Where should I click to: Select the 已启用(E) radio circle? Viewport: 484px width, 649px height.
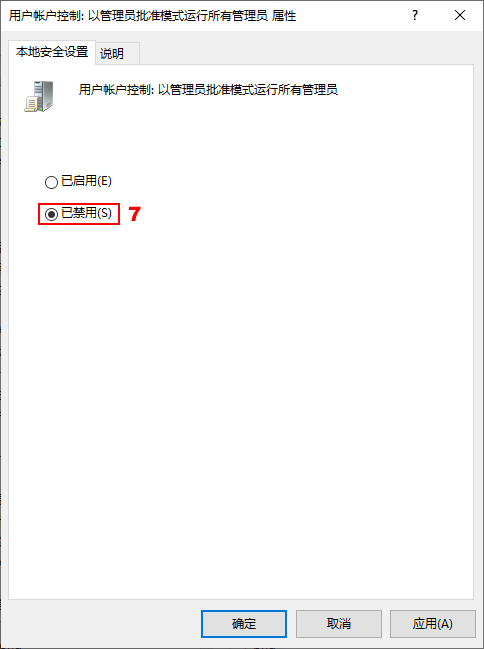pyautogui.click(x=51, y=182)
